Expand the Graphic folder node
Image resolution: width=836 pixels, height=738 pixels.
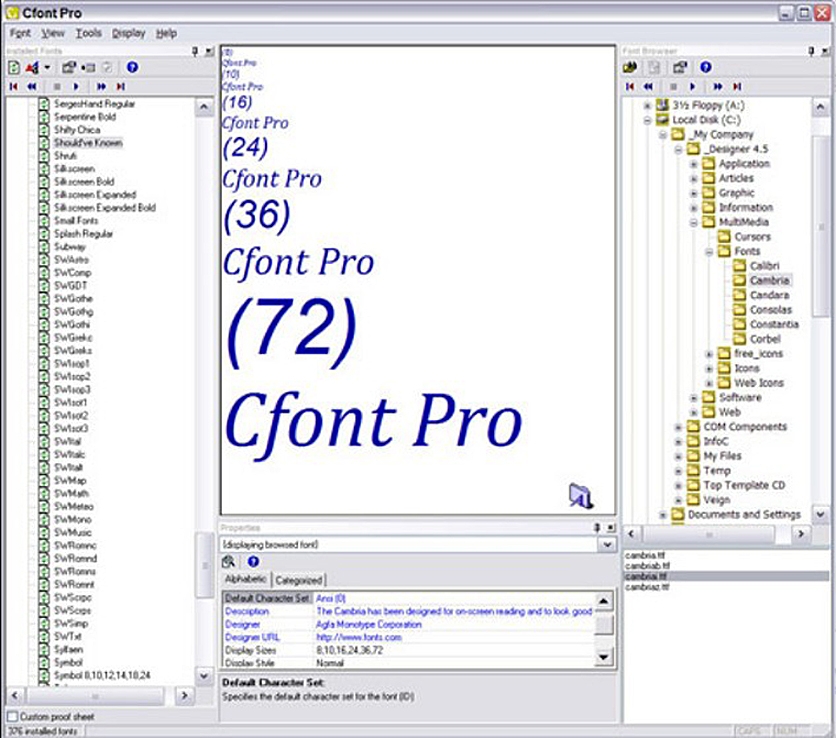click(694, 193)
